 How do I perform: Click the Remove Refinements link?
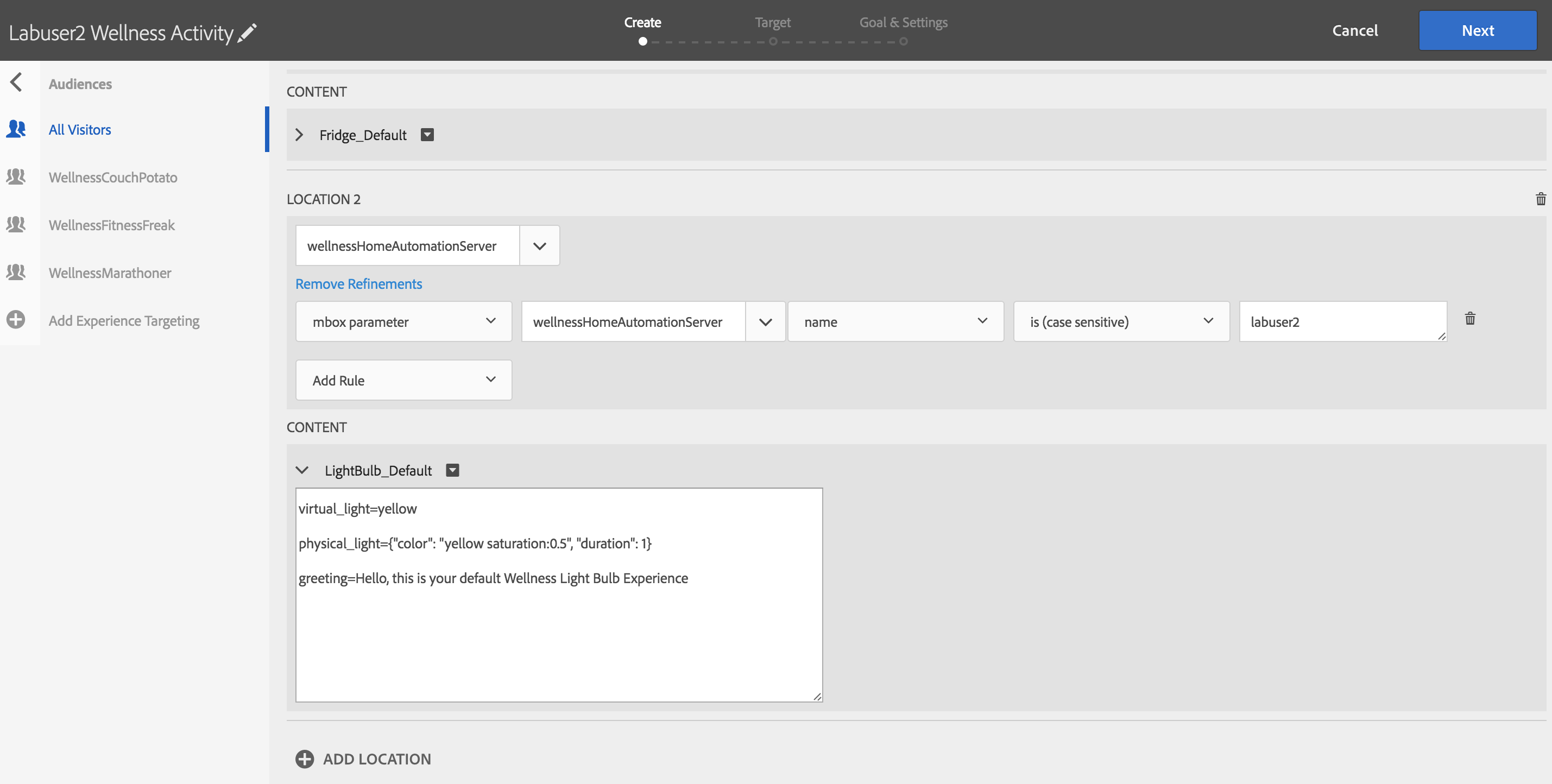tap(358, 283)
